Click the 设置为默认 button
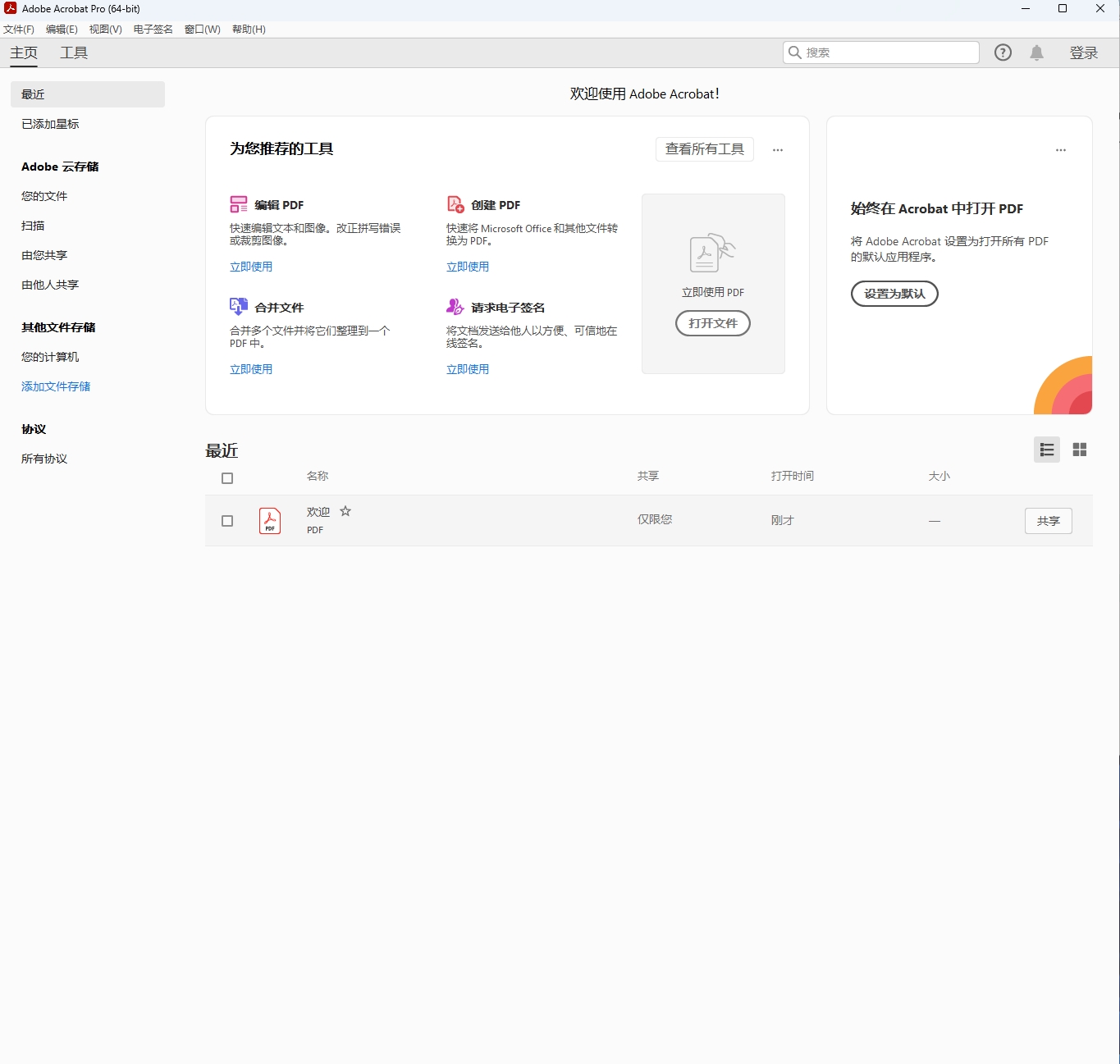The image size is (1120, 1064). click(x=894, y=294)
